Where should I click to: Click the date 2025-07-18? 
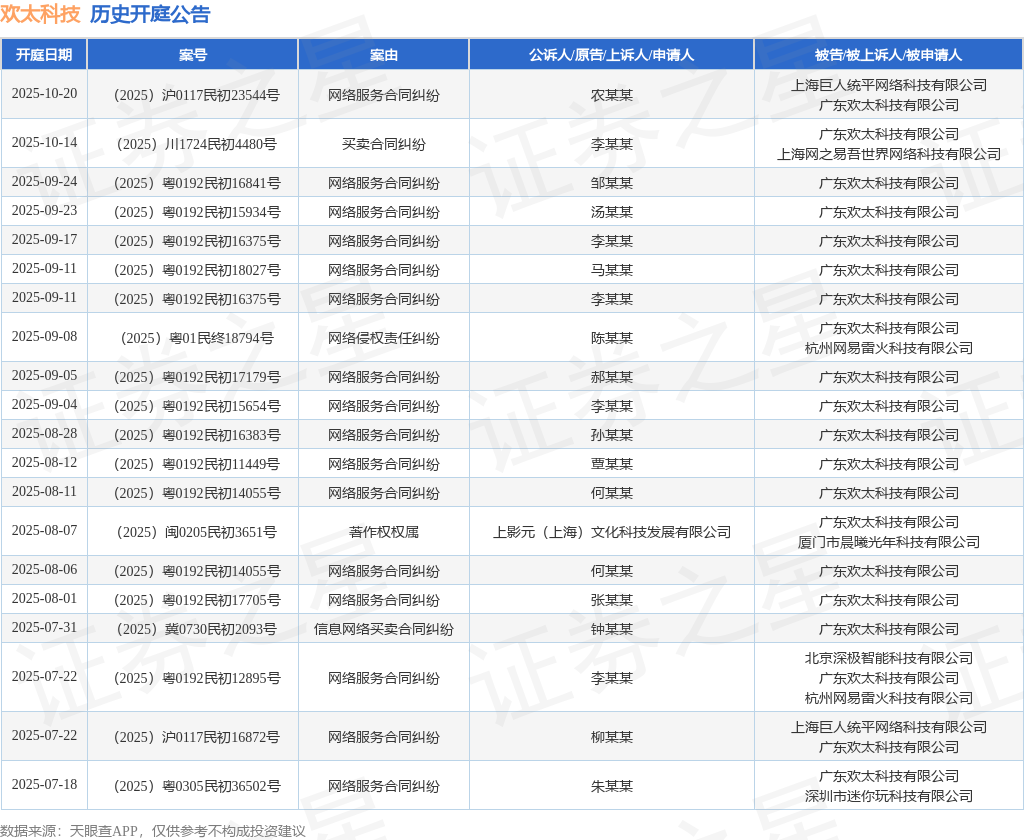pyautogui.click(x=44, y=784)
